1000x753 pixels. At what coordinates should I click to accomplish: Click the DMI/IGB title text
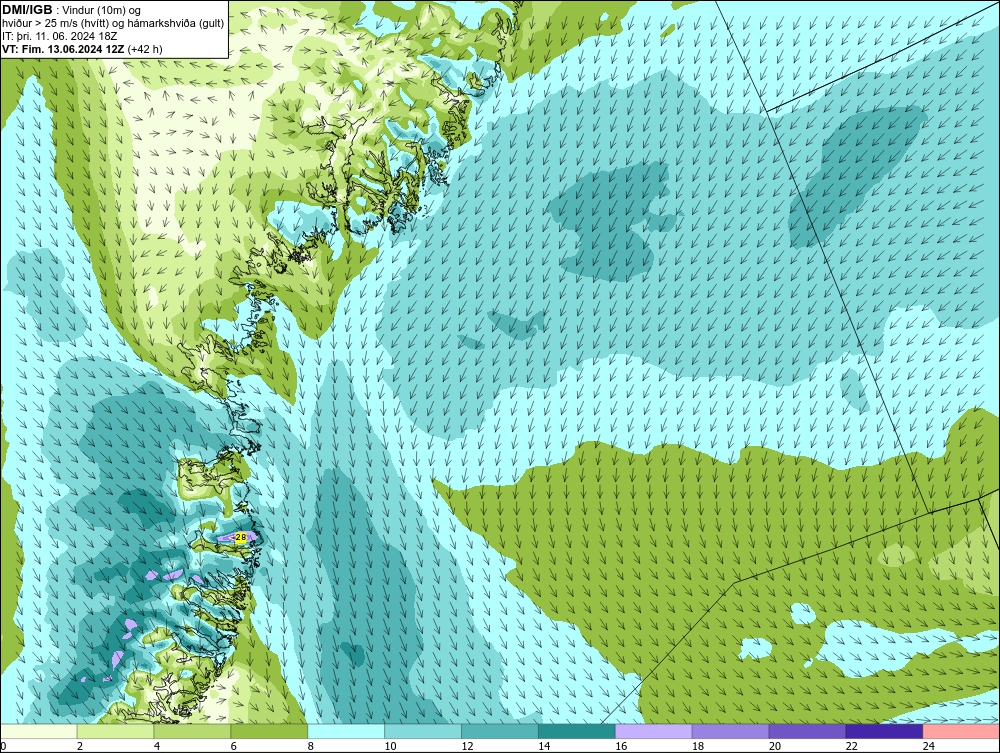click(x=27, y=10)
